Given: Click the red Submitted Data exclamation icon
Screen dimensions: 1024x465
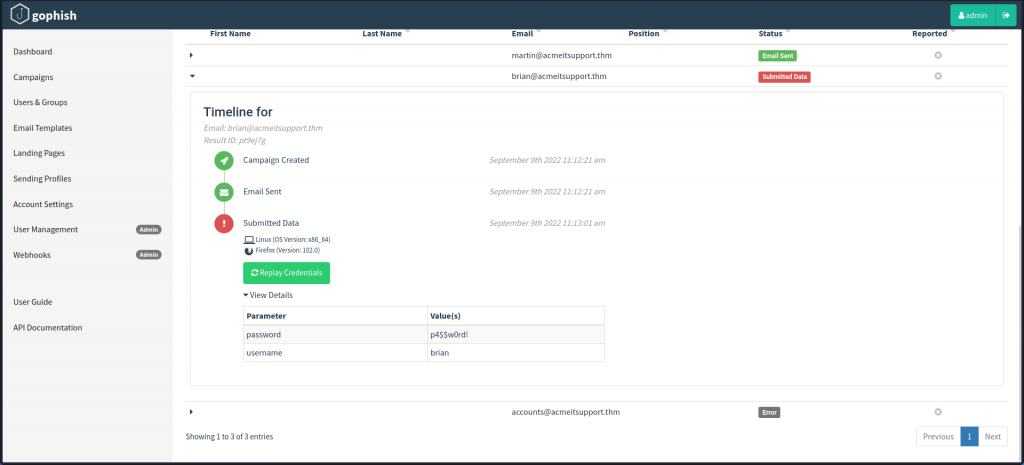Looking at the screenshot, I should 225,224.
